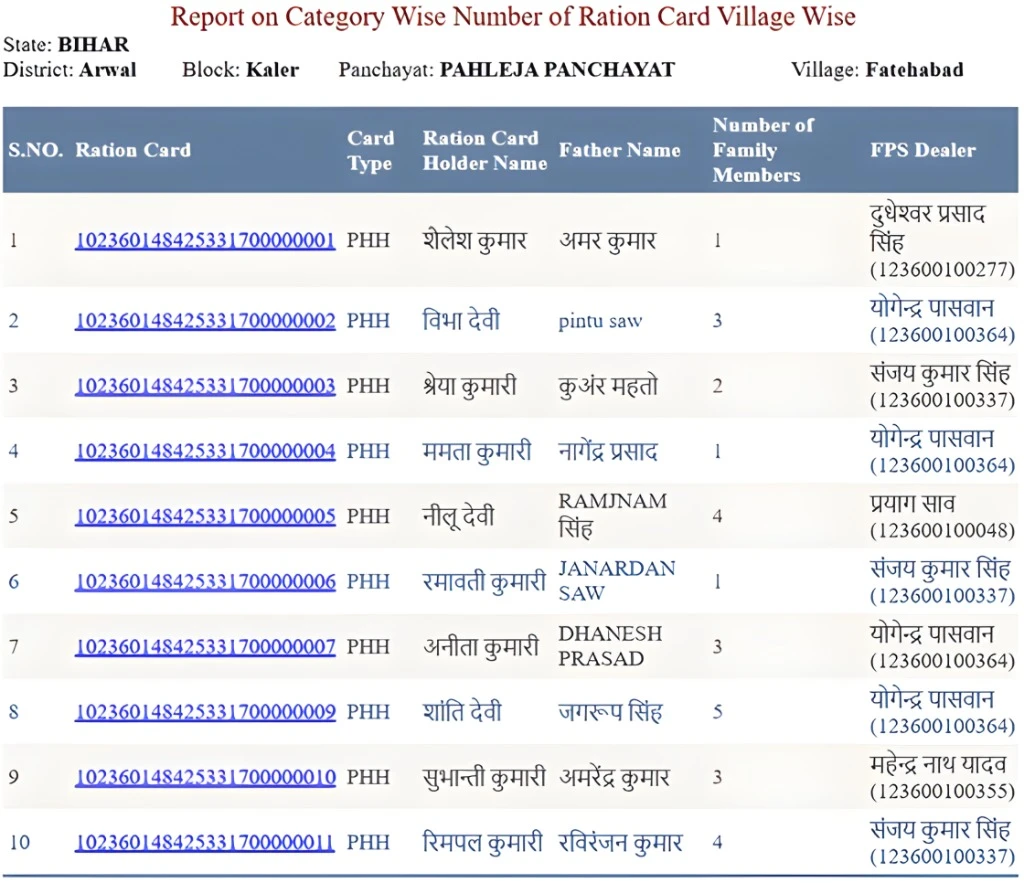This screenshot has height=883, width=1024.
Task: Click the S.NO. column header
Action: [x=36, y=150]
